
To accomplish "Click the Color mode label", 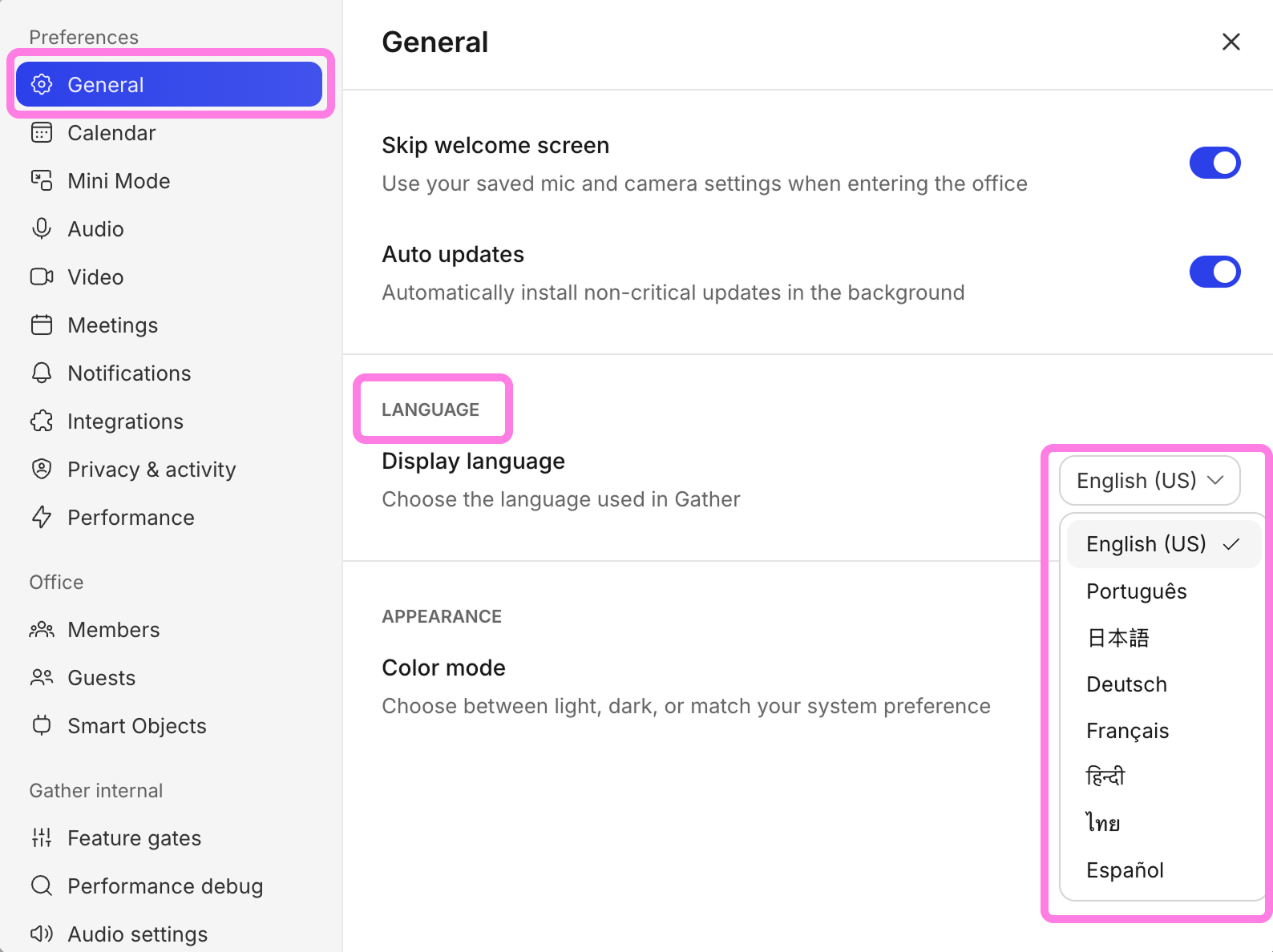I will [443, 668].
